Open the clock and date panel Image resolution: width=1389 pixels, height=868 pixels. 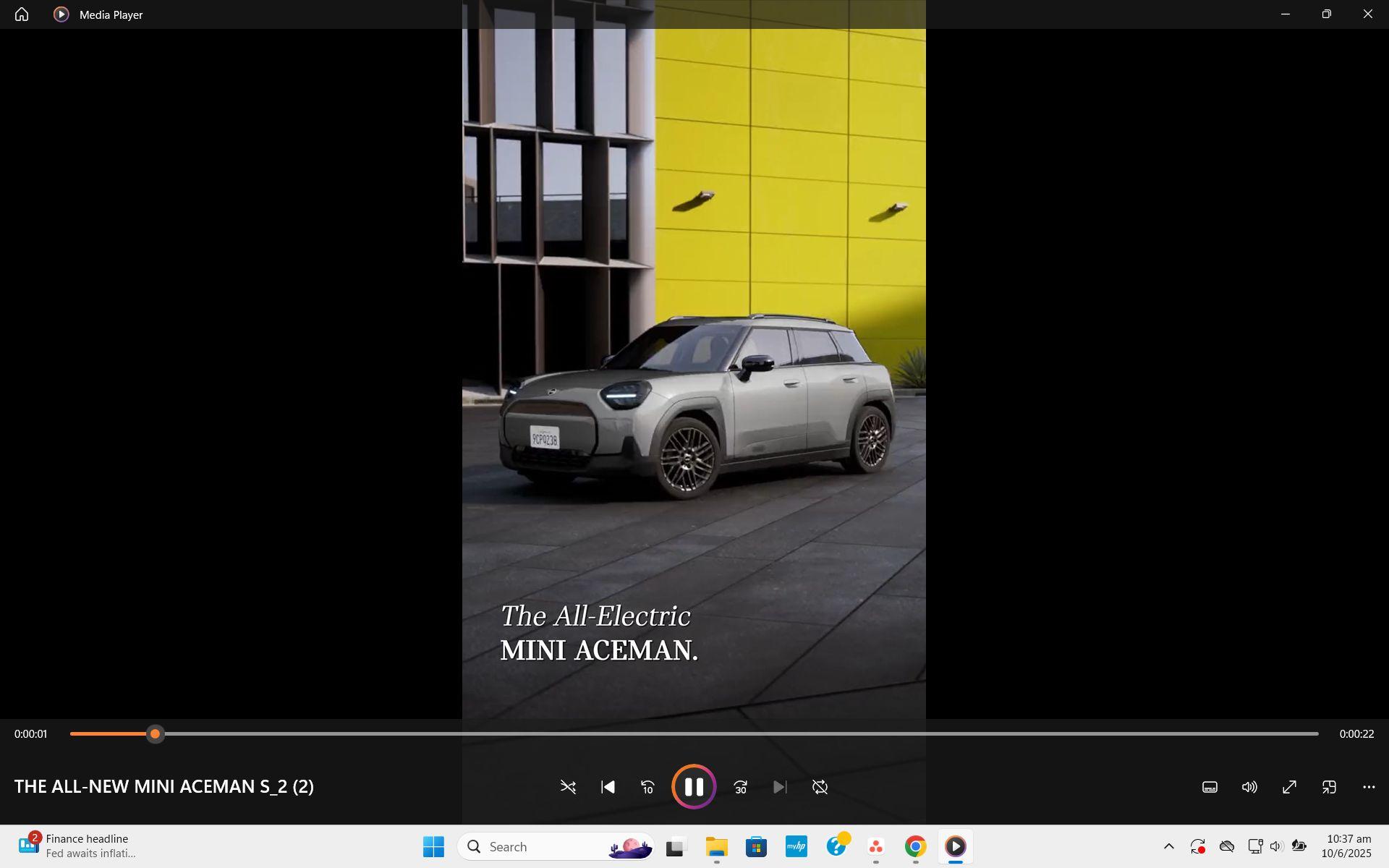tap(1346, 846)
